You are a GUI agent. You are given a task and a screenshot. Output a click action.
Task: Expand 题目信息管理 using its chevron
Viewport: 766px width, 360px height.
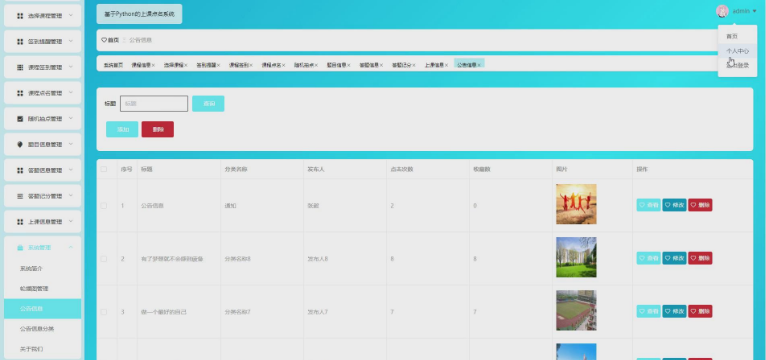click(x=71, y=144)
